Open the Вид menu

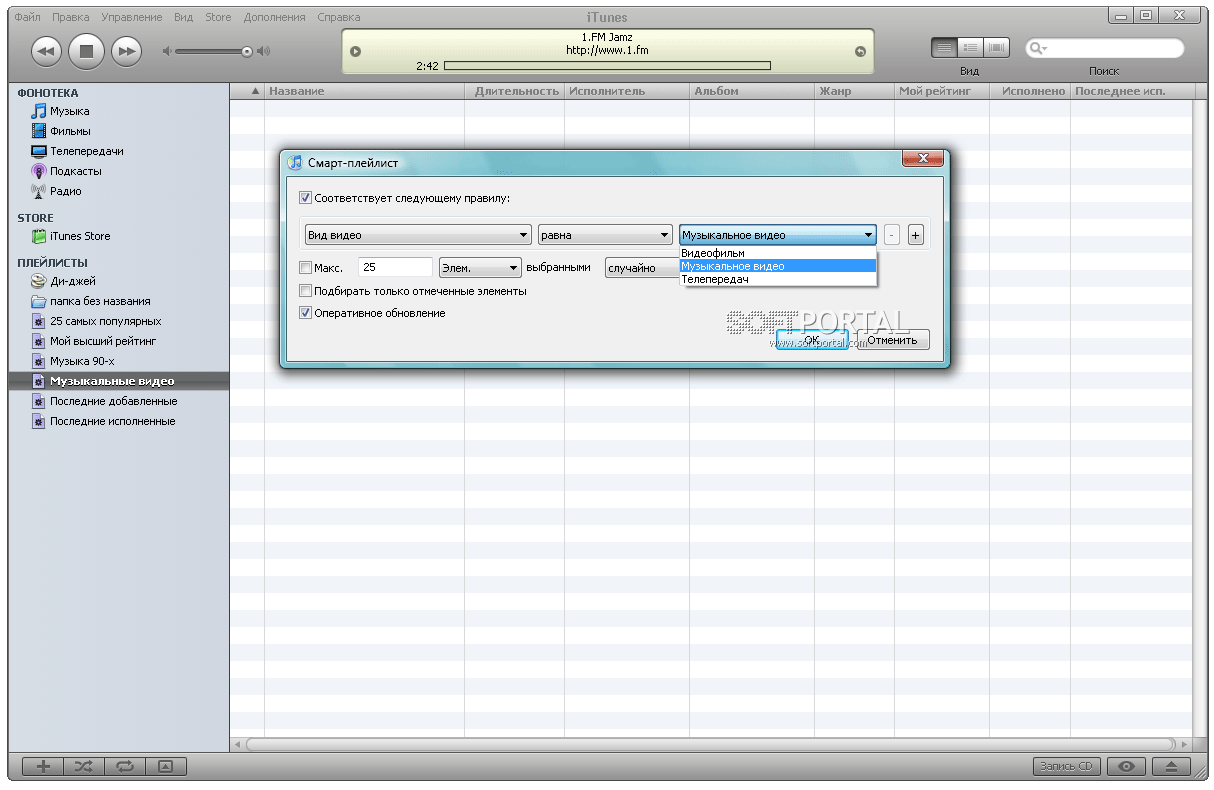183,17
